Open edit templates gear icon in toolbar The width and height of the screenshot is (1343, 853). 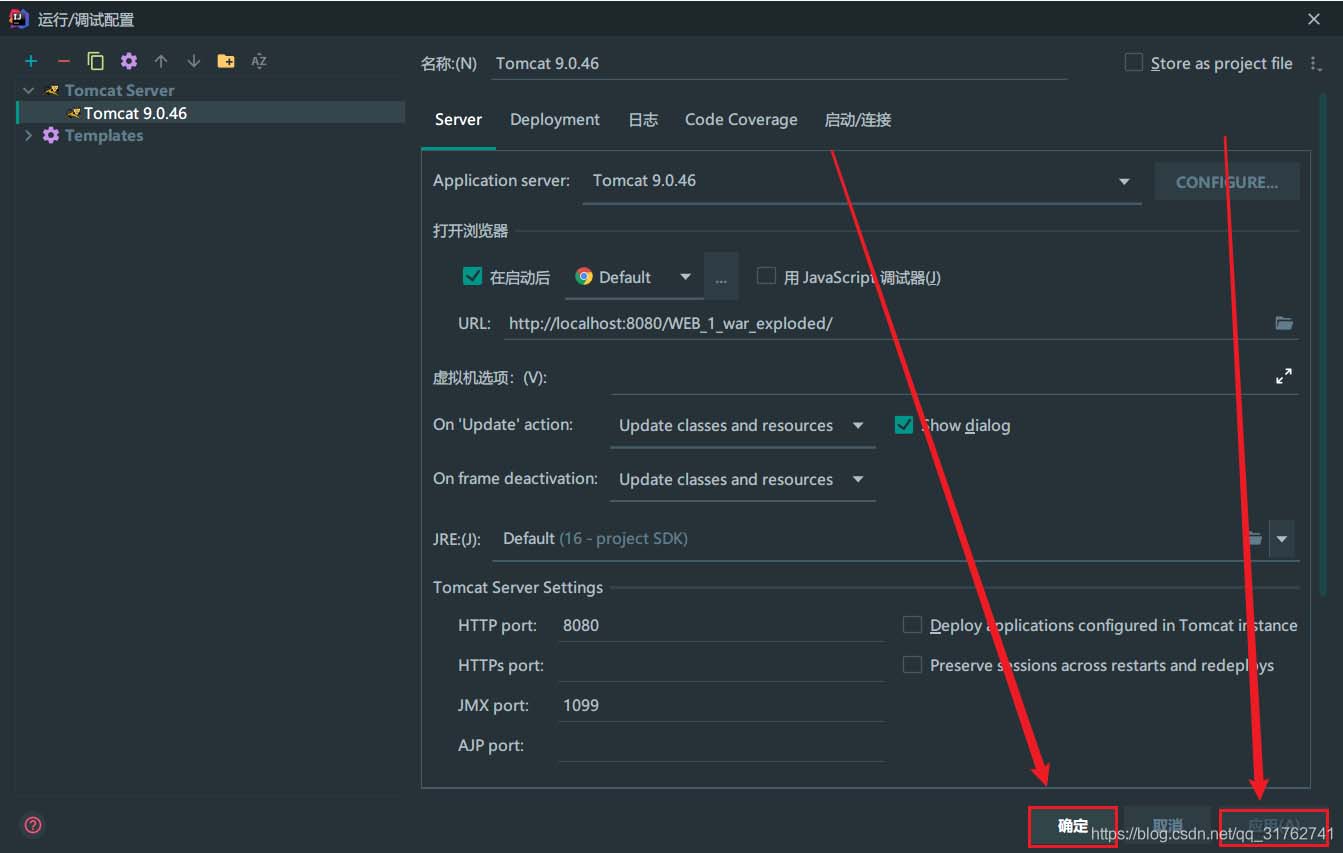pyautogui.click(x=129, y=61)
